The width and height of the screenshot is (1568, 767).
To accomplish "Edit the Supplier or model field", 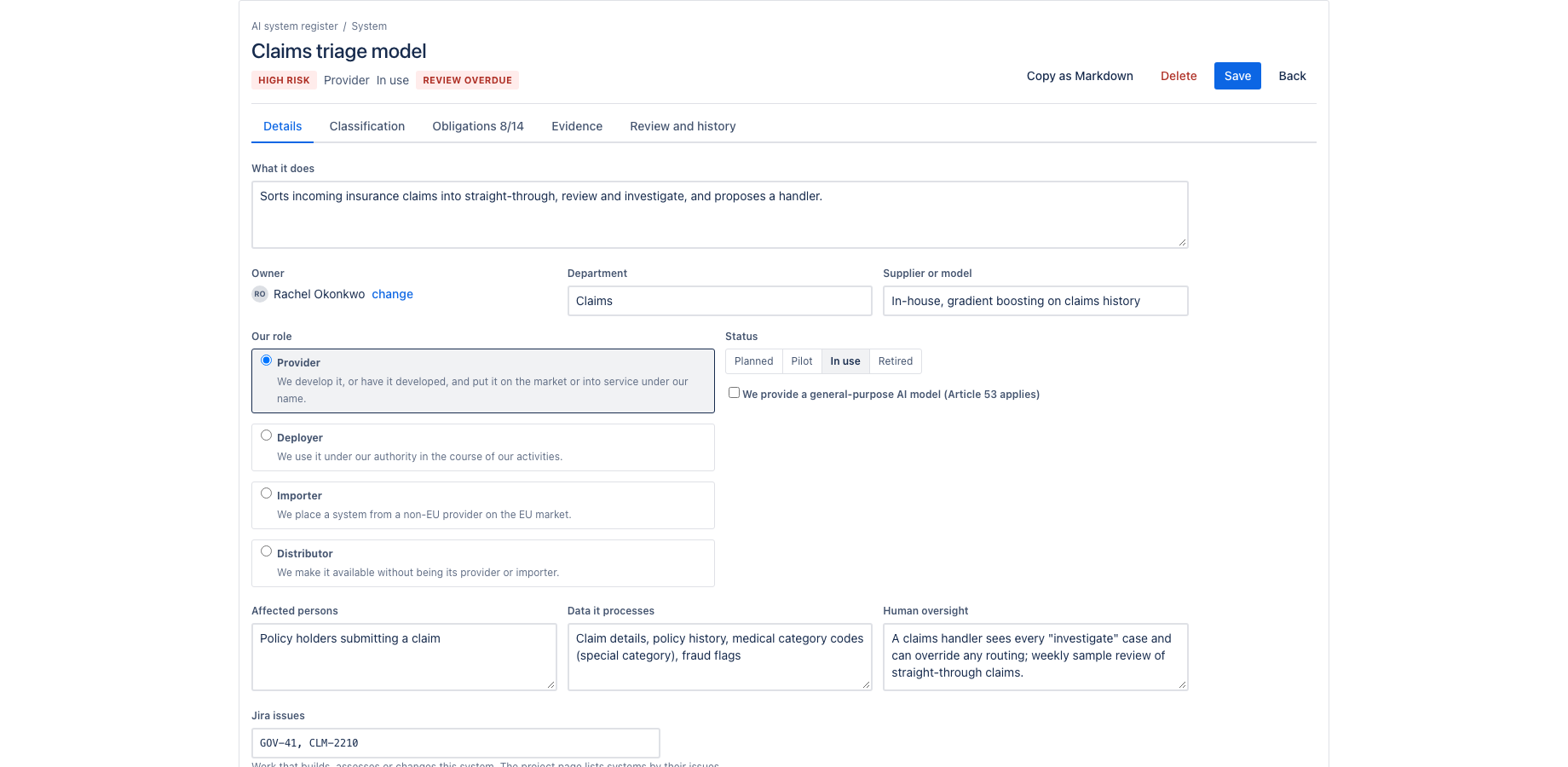I will point(1035,301).
